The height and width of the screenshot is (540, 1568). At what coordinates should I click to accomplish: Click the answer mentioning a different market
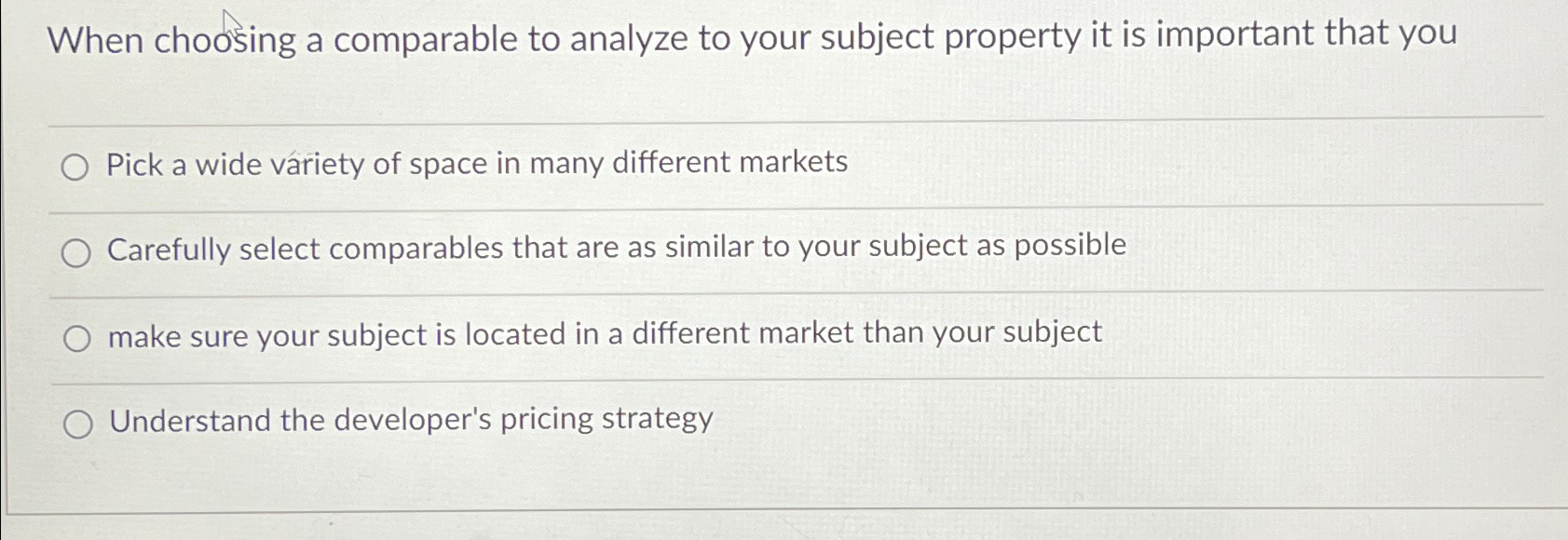pyautogui.click(x=606, y=334)
